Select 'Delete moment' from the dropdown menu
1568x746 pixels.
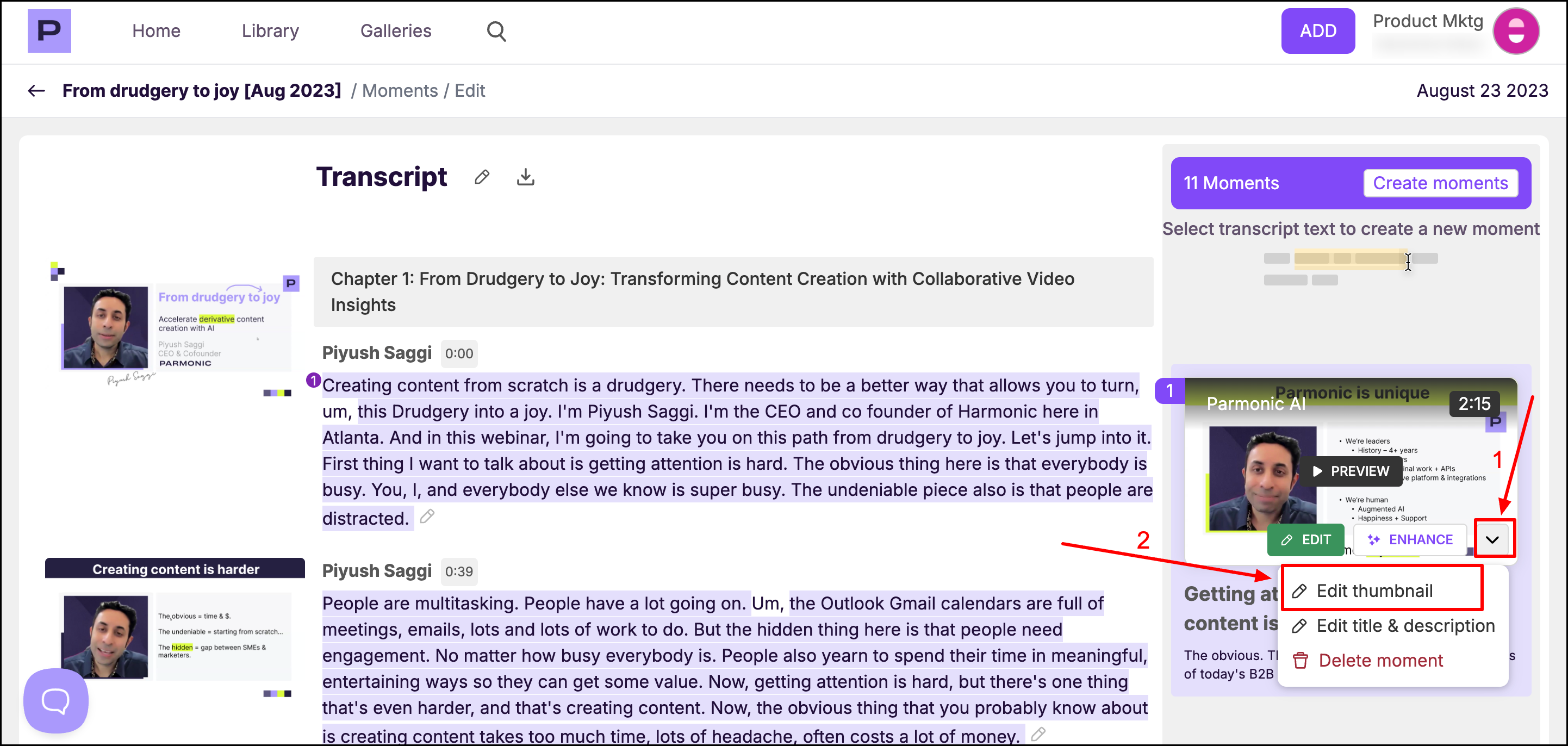click(x=1380, y=660)
